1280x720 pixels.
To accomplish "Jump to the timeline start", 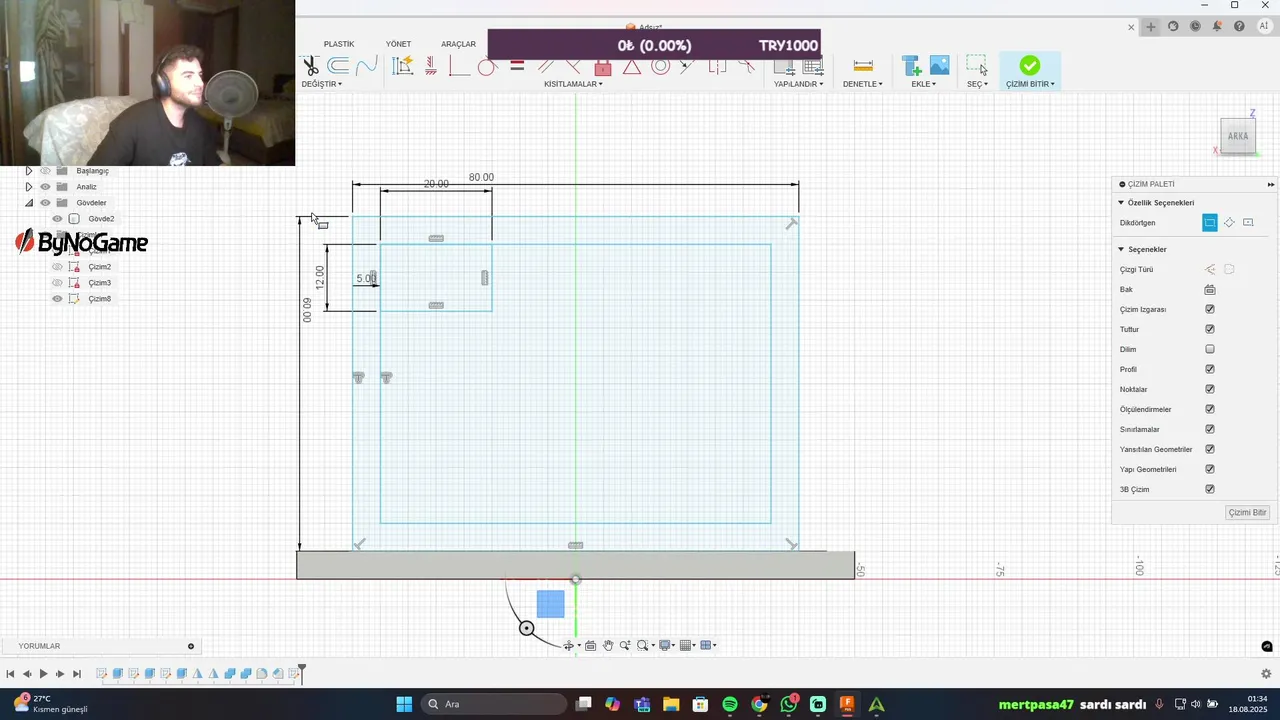I will (10, 674).
